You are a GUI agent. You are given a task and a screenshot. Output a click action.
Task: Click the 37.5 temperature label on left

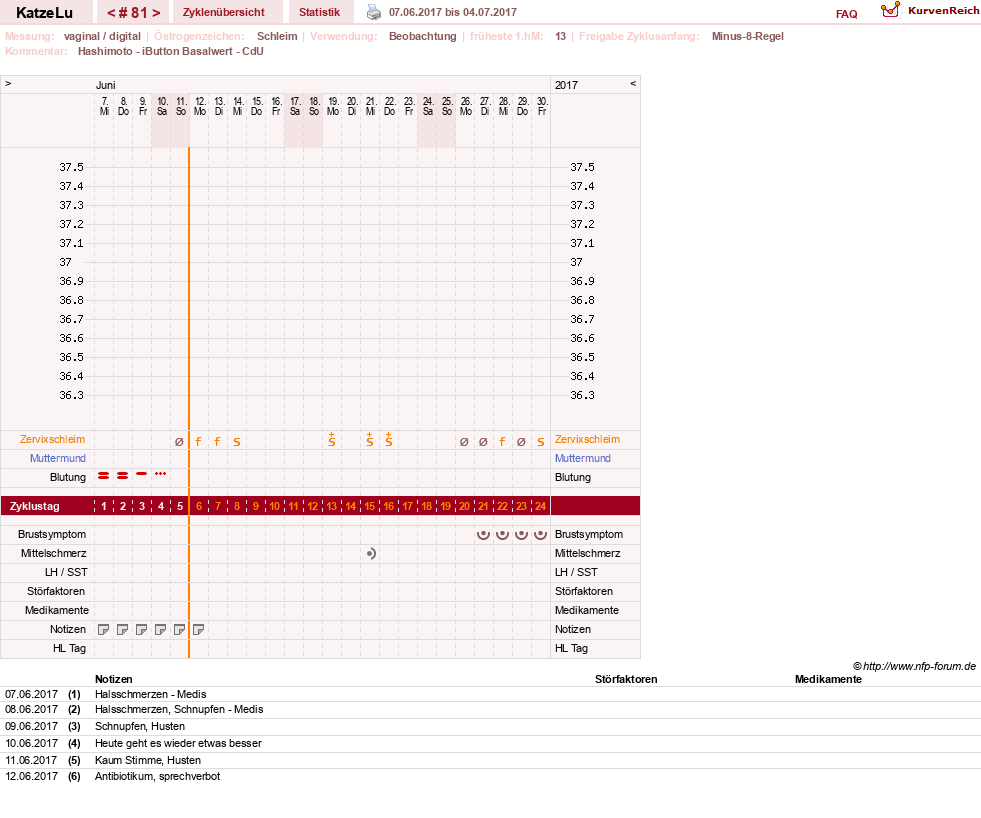click(71, 167)
